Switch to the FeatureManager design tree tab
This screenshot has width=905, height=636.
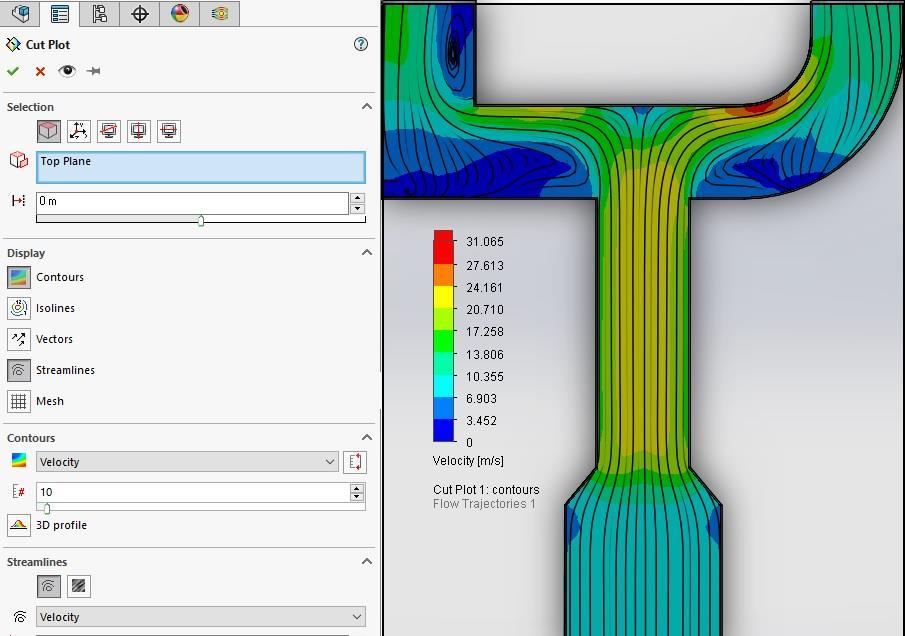pos(20,13)
